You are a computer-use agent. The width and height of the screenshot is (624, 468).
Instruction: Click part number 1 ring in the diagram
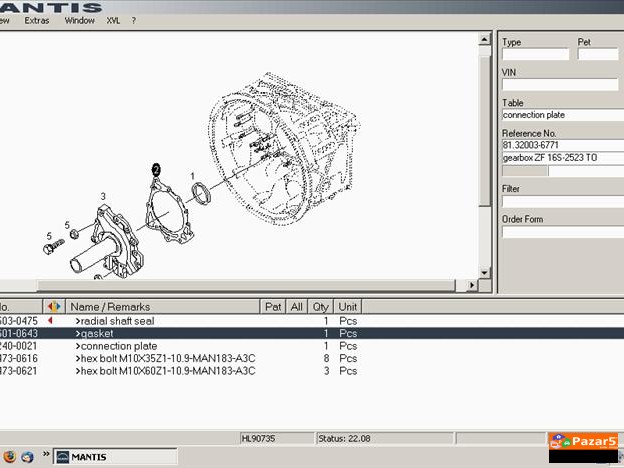tap(200, 193)
